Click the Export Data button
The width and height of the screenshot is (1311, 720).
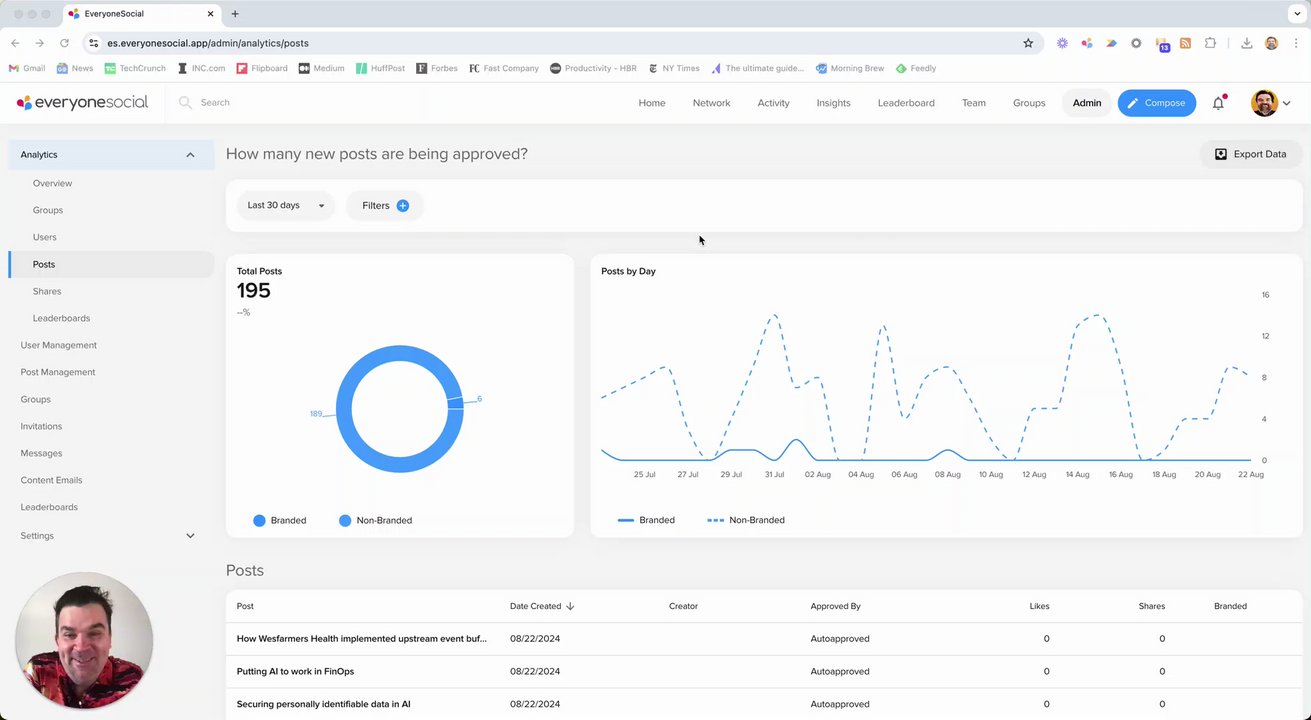[1250, 154]
